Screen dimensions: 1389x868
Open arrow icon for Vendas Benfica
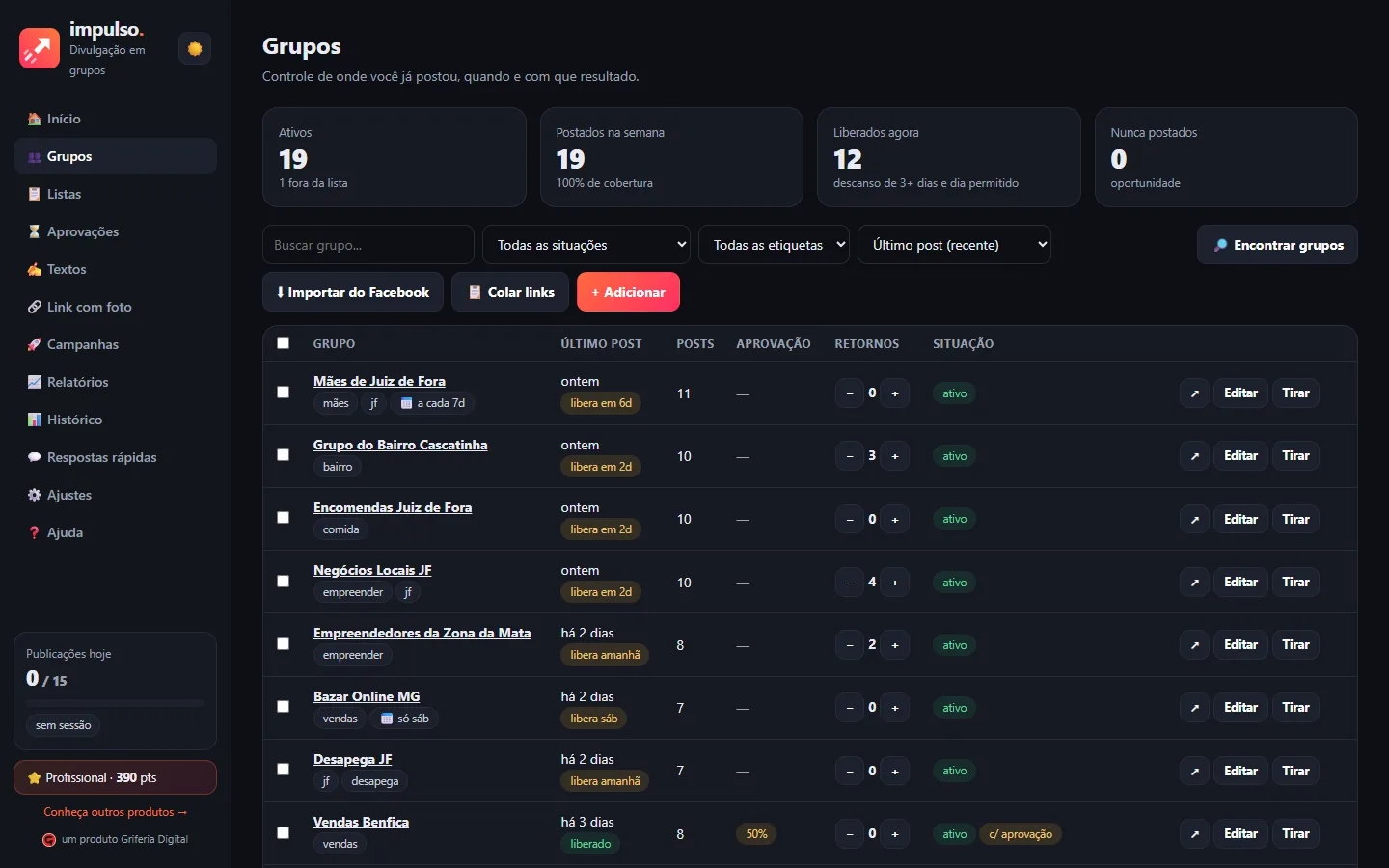pyautogui.click(x=1194, y=834)
